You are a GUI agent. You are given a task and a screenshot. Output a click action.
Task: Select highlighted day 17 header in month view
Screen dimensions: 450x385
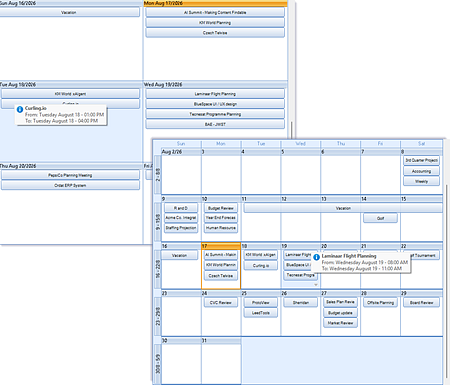[x=221, y=246]
